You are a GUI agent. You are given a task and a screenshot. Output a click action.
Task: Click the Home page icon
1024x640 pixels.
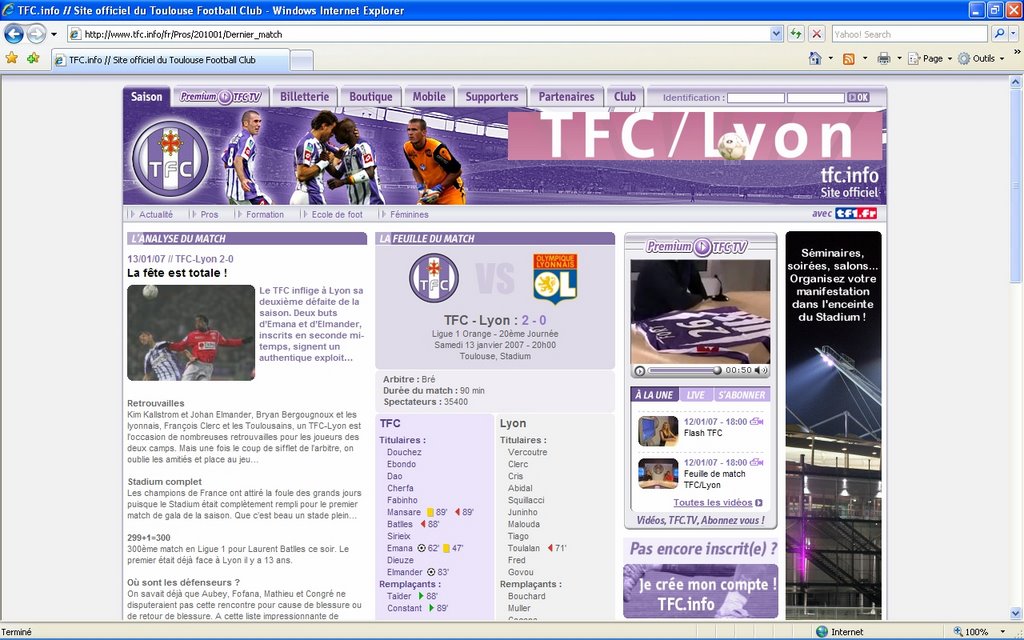click(x=815, y=58)
